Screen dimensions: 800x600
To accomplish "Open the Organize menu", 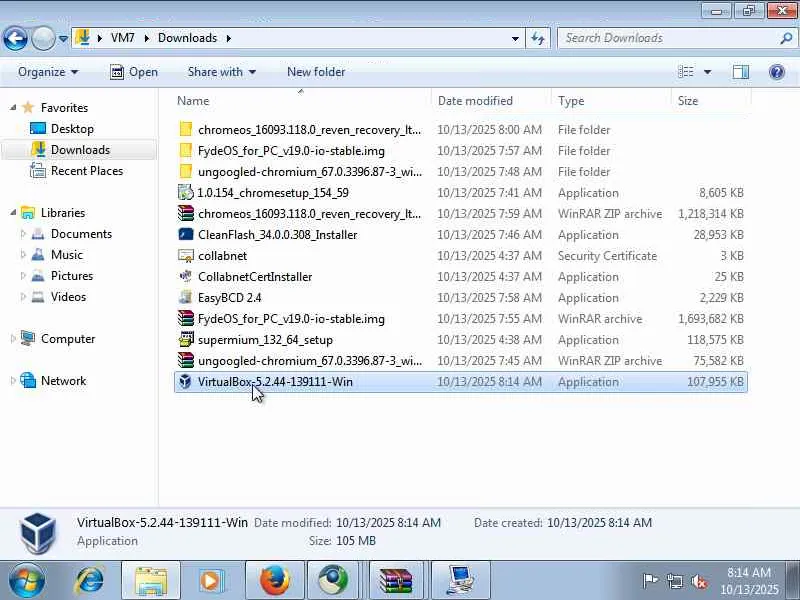I will pyautogui.click(x=48, y=72).
